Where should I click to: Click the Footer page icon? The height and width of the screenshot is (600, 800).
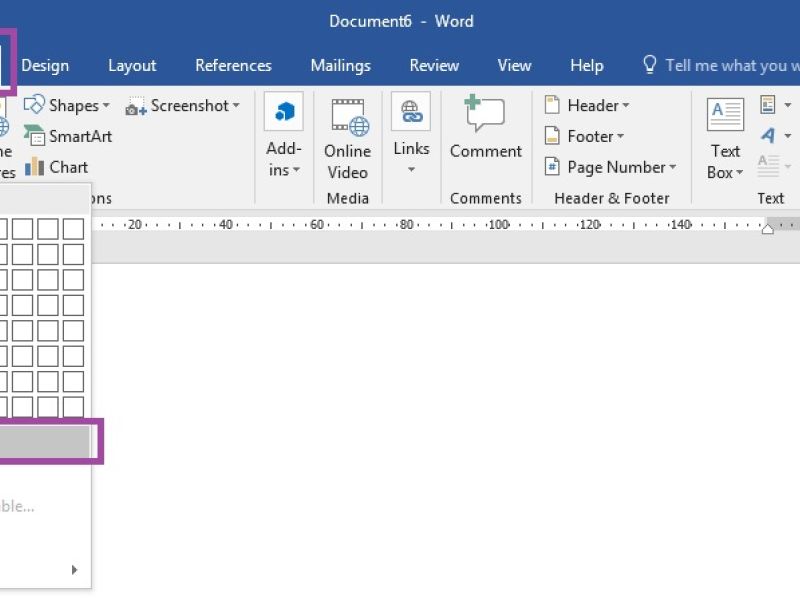pos(552,136)
